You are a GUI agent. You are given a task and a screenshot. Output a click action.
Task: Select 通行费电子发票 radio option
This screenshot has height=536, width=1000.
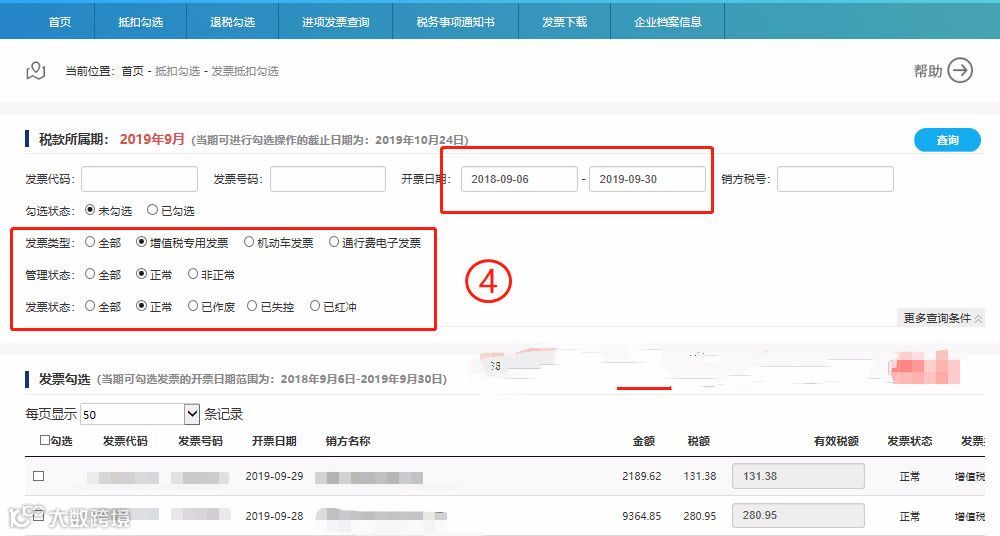(x=334, y=242)
